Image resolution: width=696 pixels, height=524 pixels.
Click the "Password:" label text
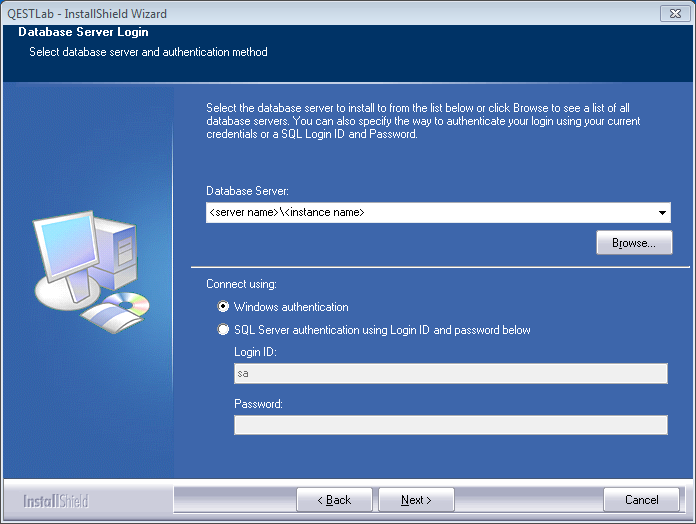[x=258, y=404]
